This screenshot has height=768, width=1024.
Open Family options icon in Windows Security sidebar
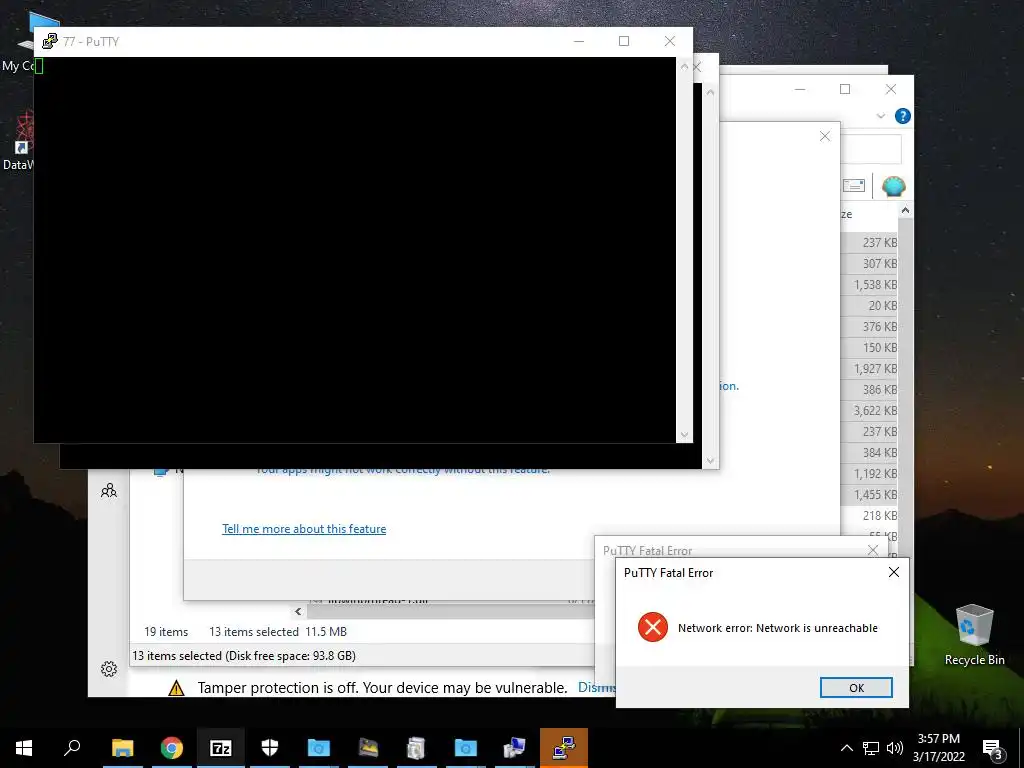pyautogui.click(x=109, y=490)
